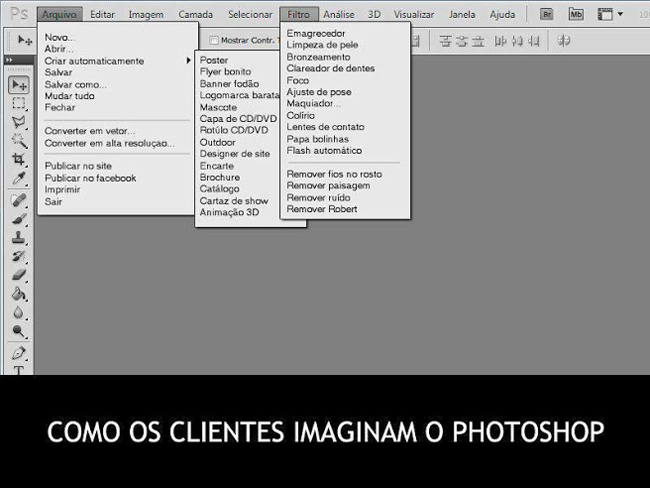
Task: Choose Remover paisagem filter entry
Action: pos(328,186)
